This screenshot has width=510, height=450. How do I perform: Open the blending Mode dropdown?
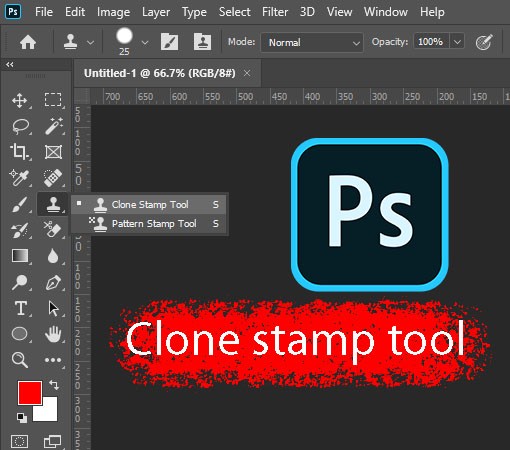[312, 42]
